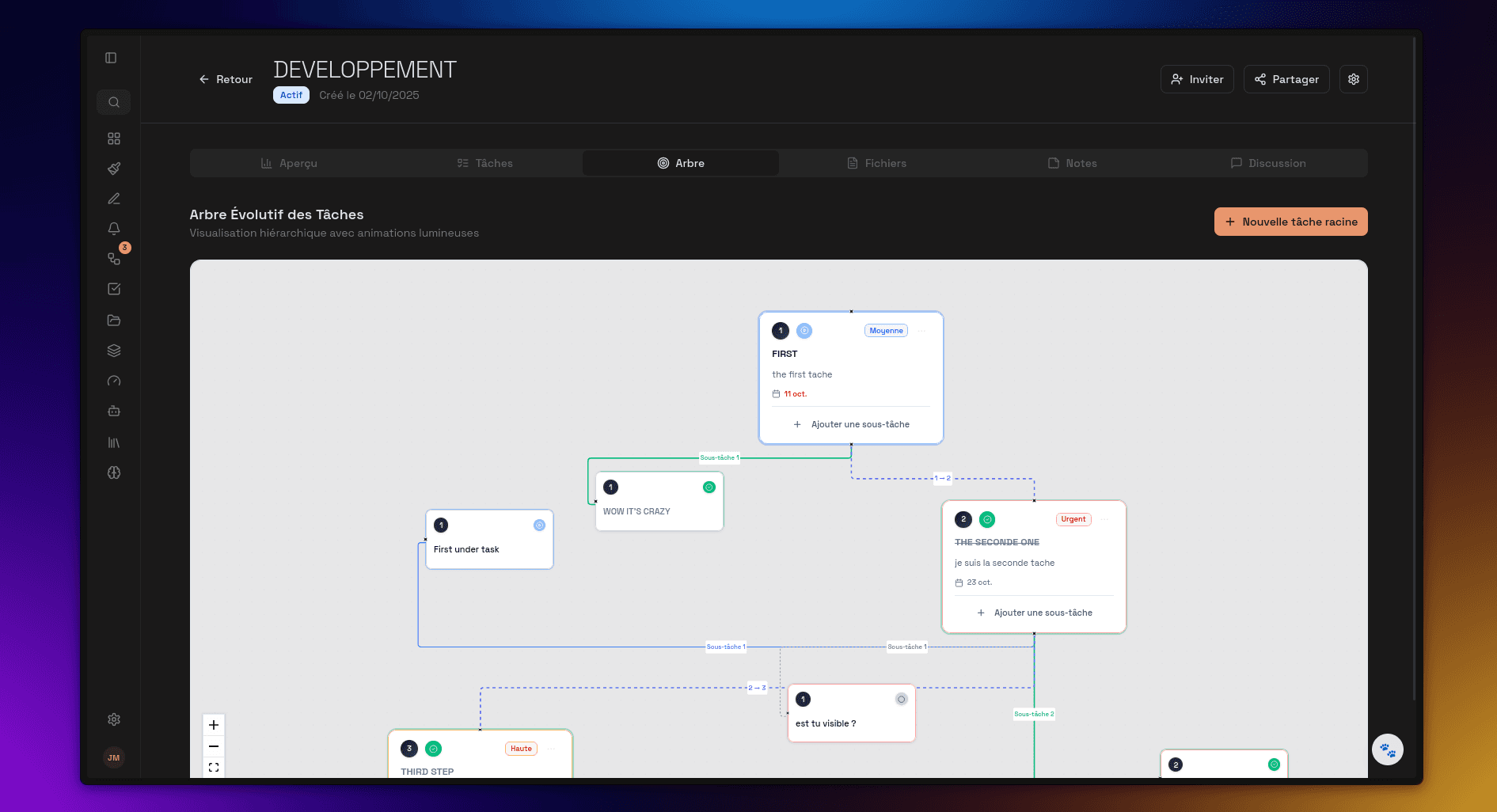Open notifications bell icon
This screenshot has height=812, width=1497.
114,229
